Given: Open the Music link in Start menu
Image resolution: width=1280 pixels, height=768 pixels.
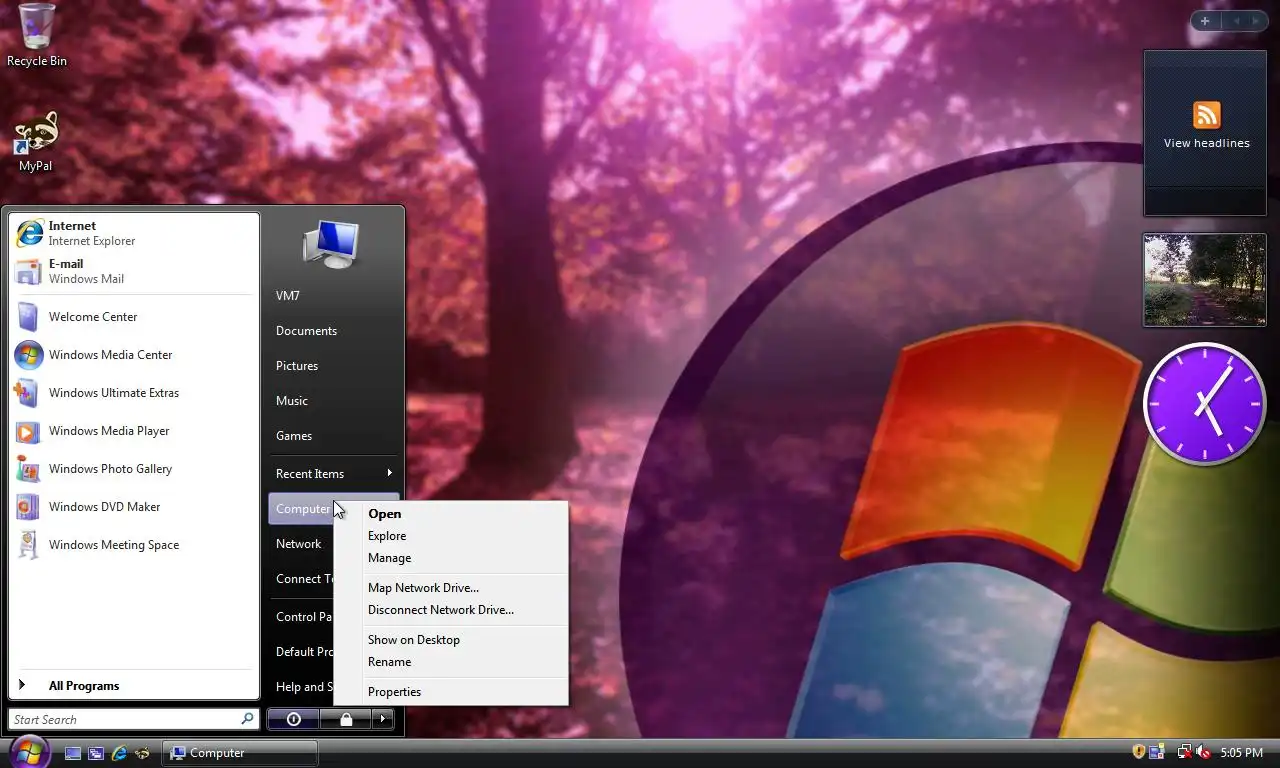Looking at the screenshot, I should pos(333,401).
